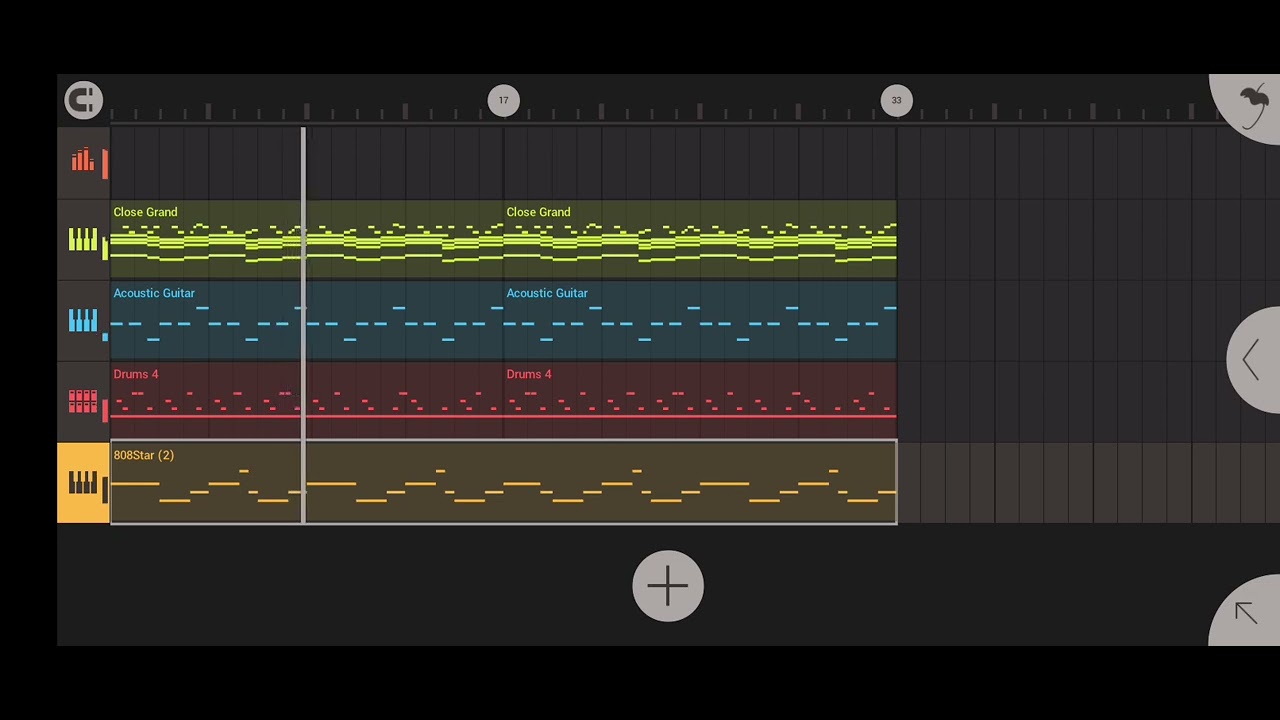Add a new track with plus button
The image size is (1280, 720).
pos(668,586)
